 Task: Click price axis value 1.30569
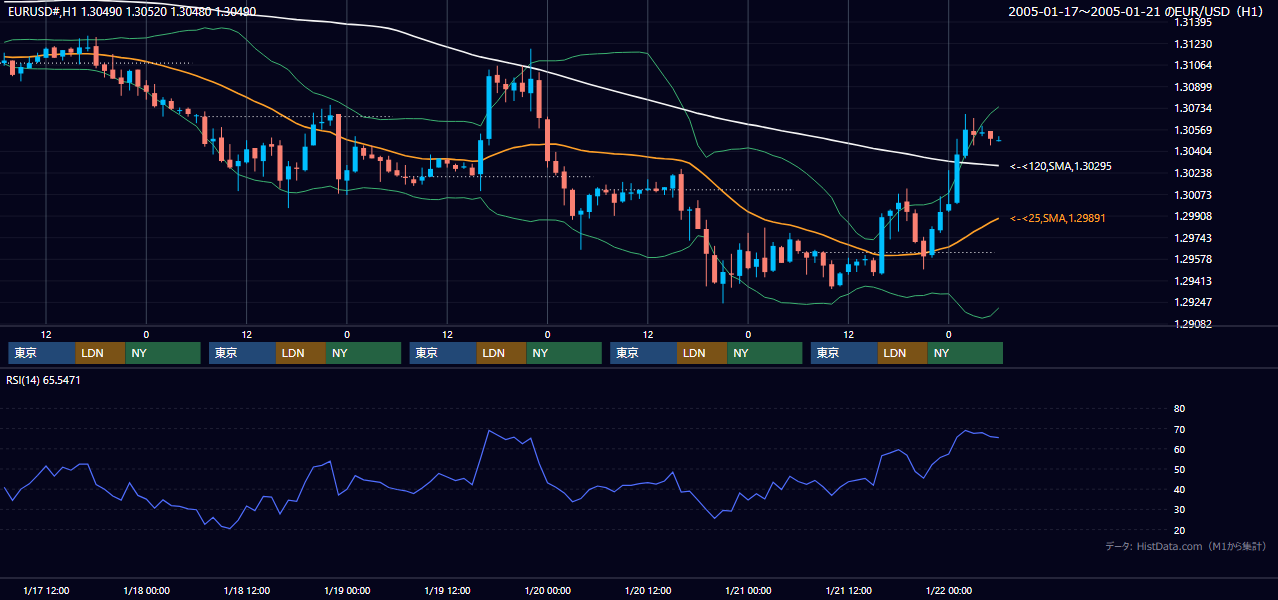coord(1192,130)
